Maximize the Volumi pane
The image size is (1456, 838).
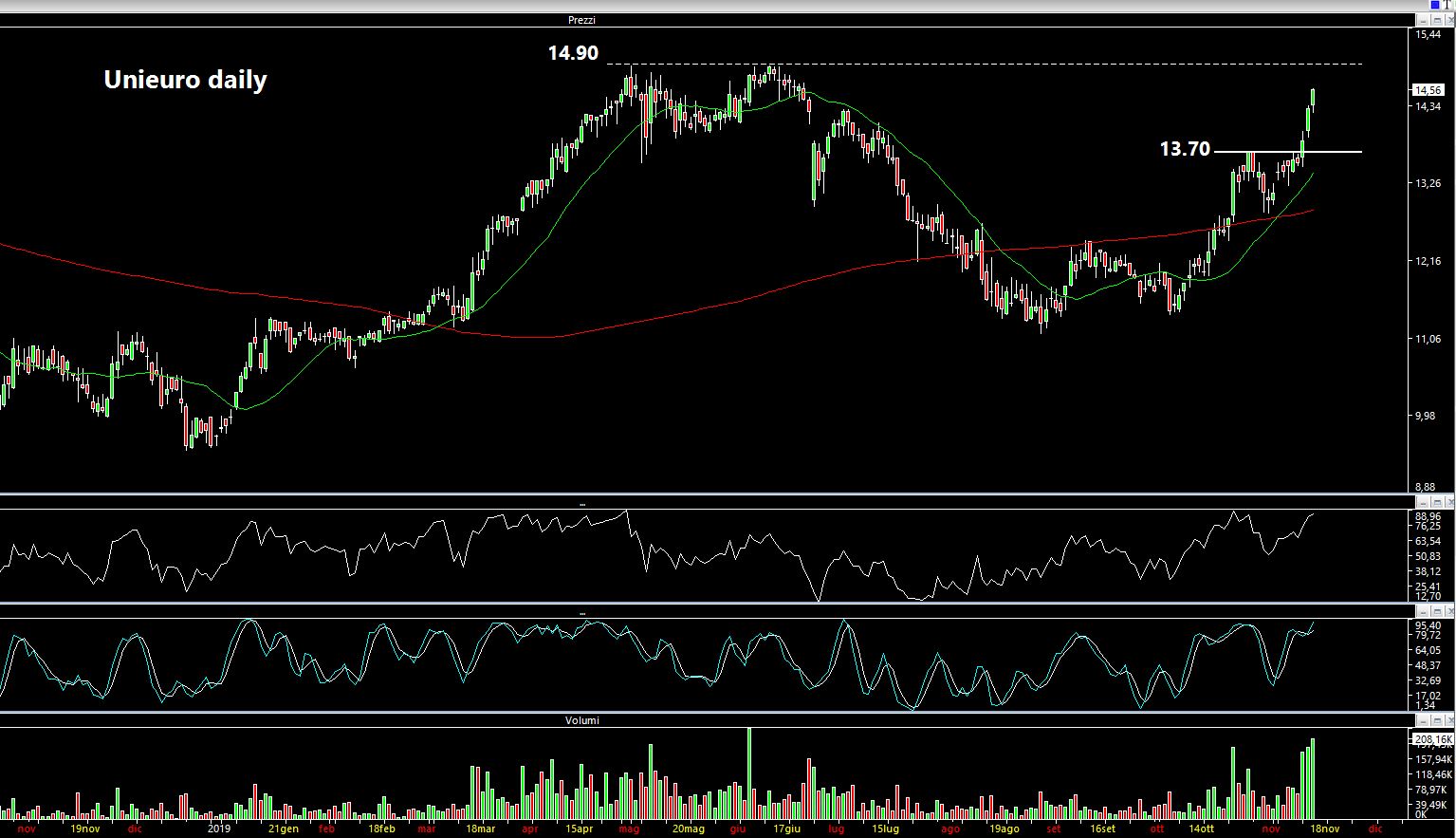point(1437,720)
